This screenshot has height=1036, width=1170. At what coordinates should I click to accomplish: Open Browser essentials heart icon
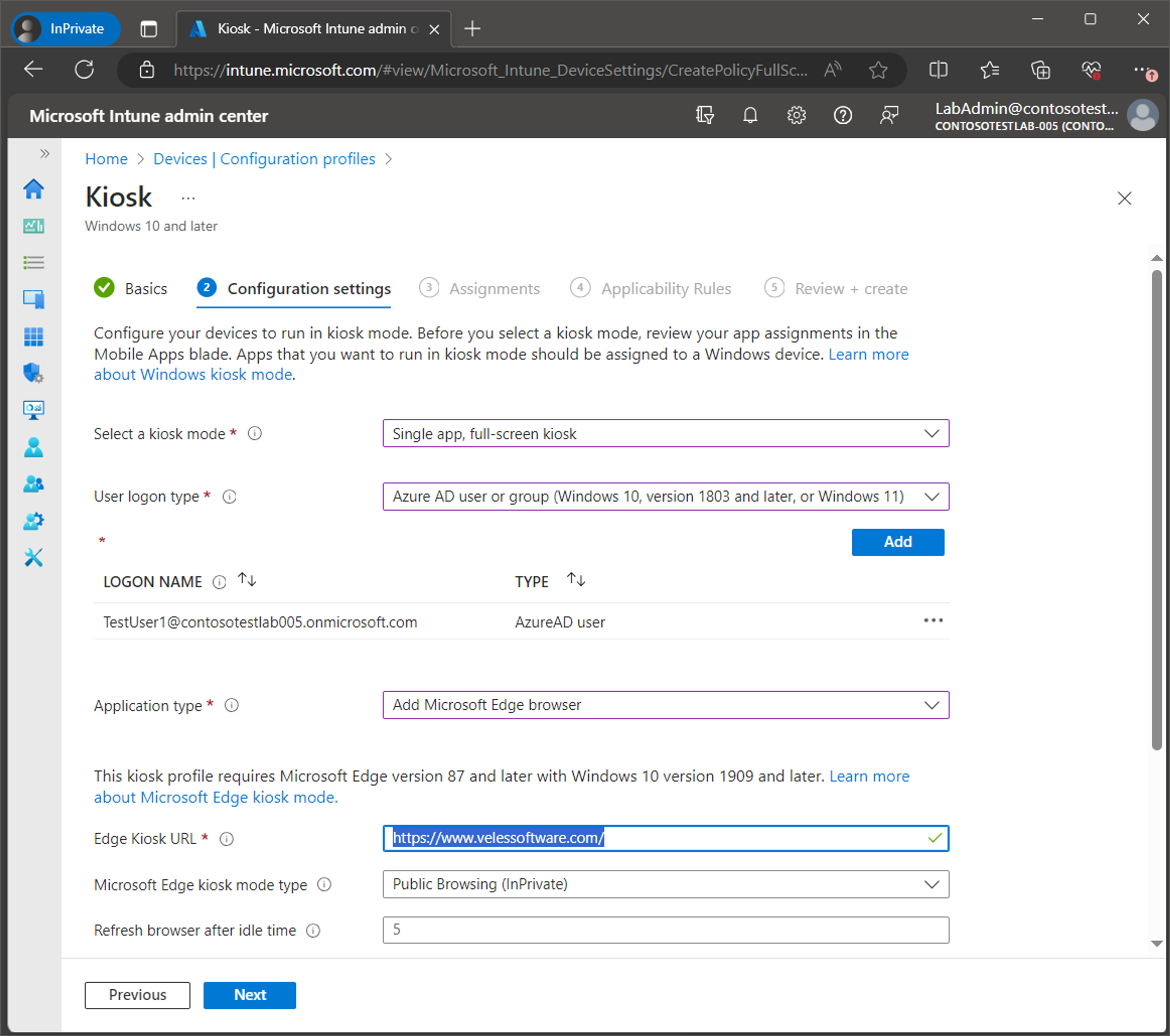pyautogui.click(x=1091, y=70)
